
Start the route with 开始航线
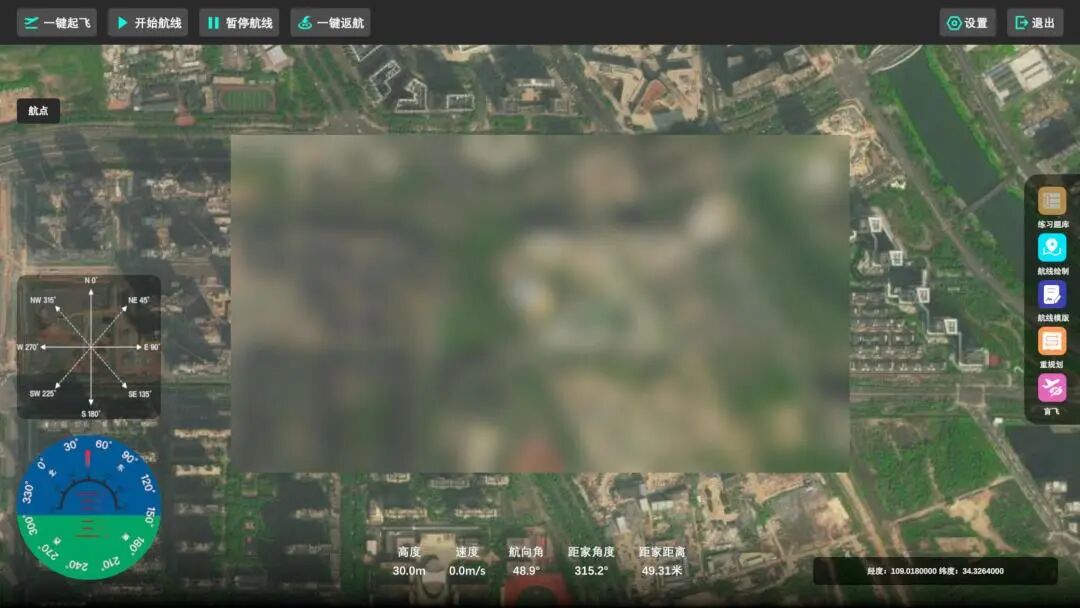(148, 23)
